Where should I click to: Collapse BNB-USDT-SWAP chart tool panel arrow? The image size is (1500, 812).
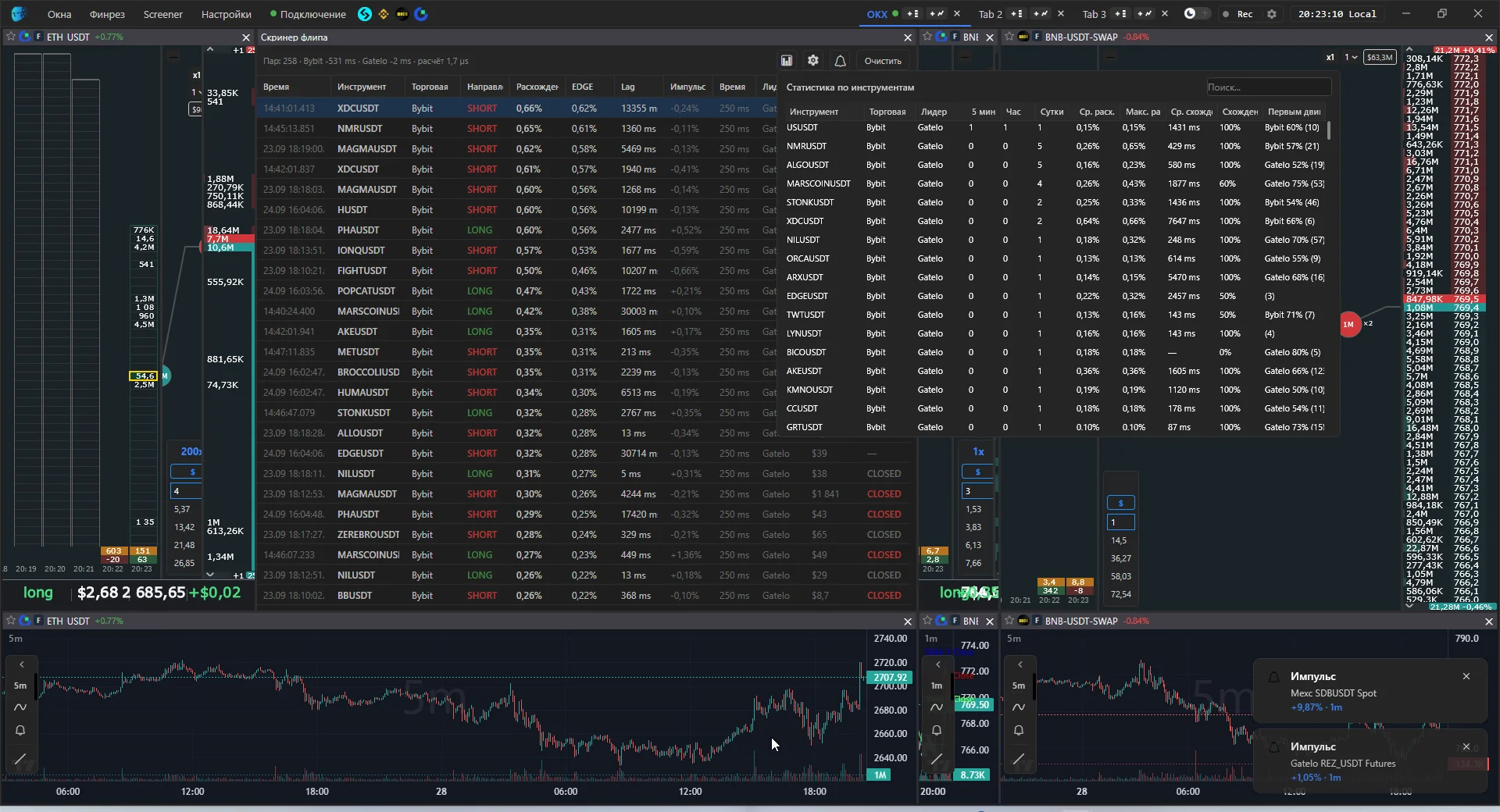click(1020, 664)
